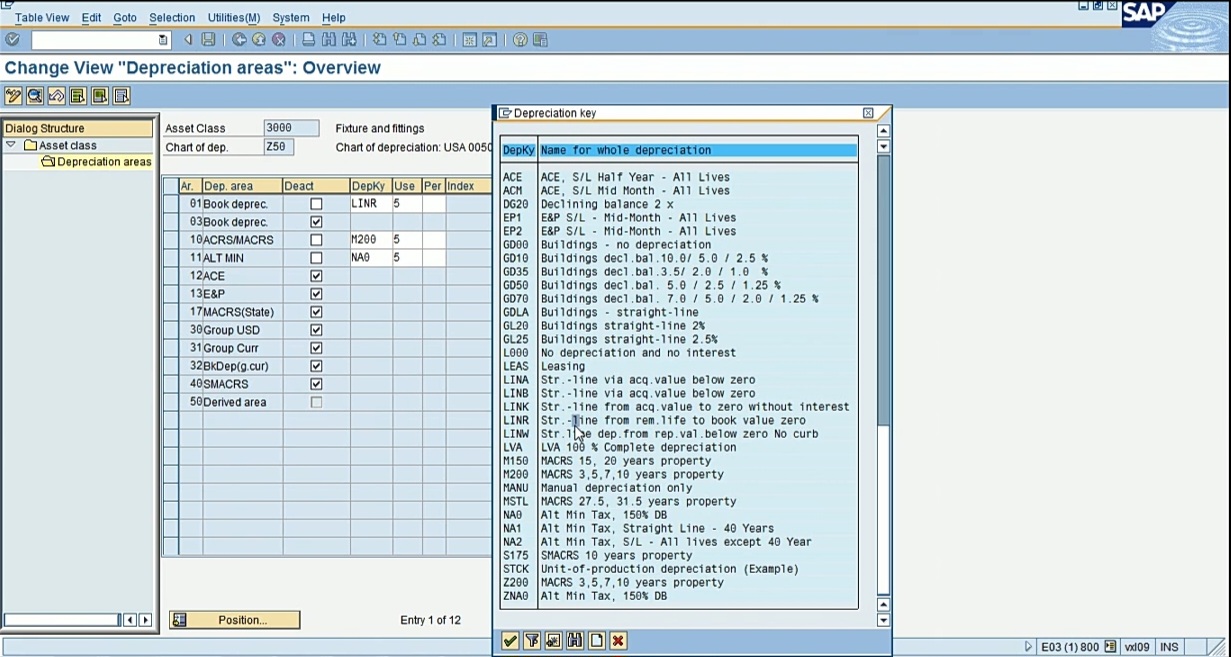
Task: Cancel dialog with red X icon in footer
Action: (618, 641)
